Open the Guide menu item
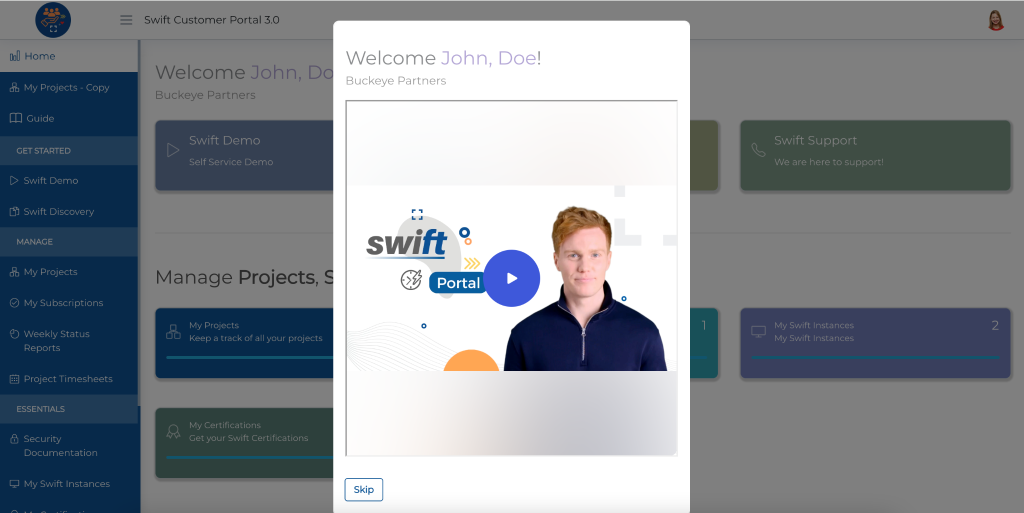Viewport: 1024px width, 513px height. (69, 118)
